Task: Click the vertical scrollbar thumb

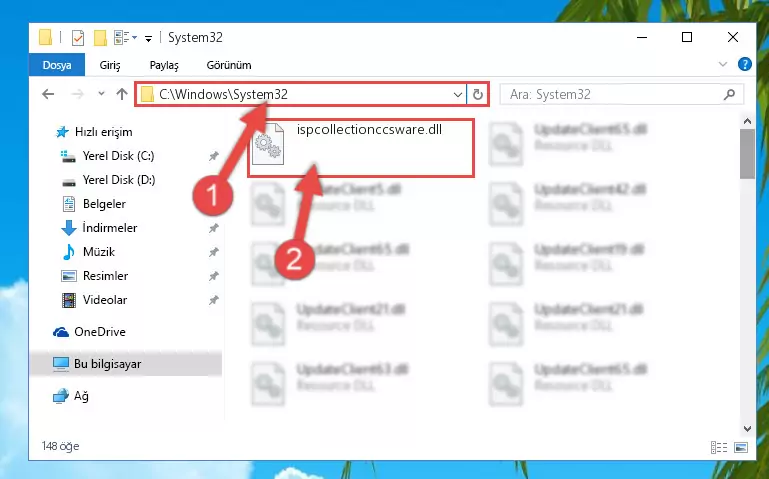Action: [x=747, y=154]
